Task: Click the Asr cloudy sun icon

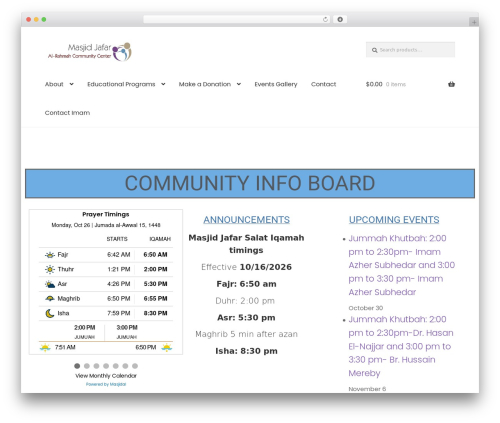Action: pos(50,284)
